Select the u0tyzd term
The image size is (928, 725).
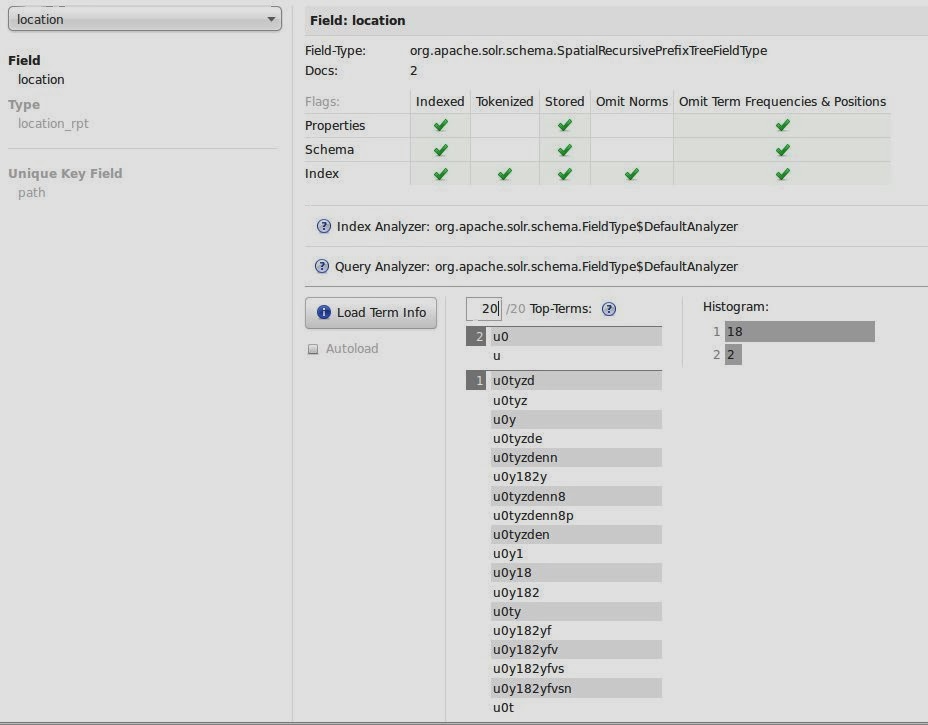[x=513, y=381]
